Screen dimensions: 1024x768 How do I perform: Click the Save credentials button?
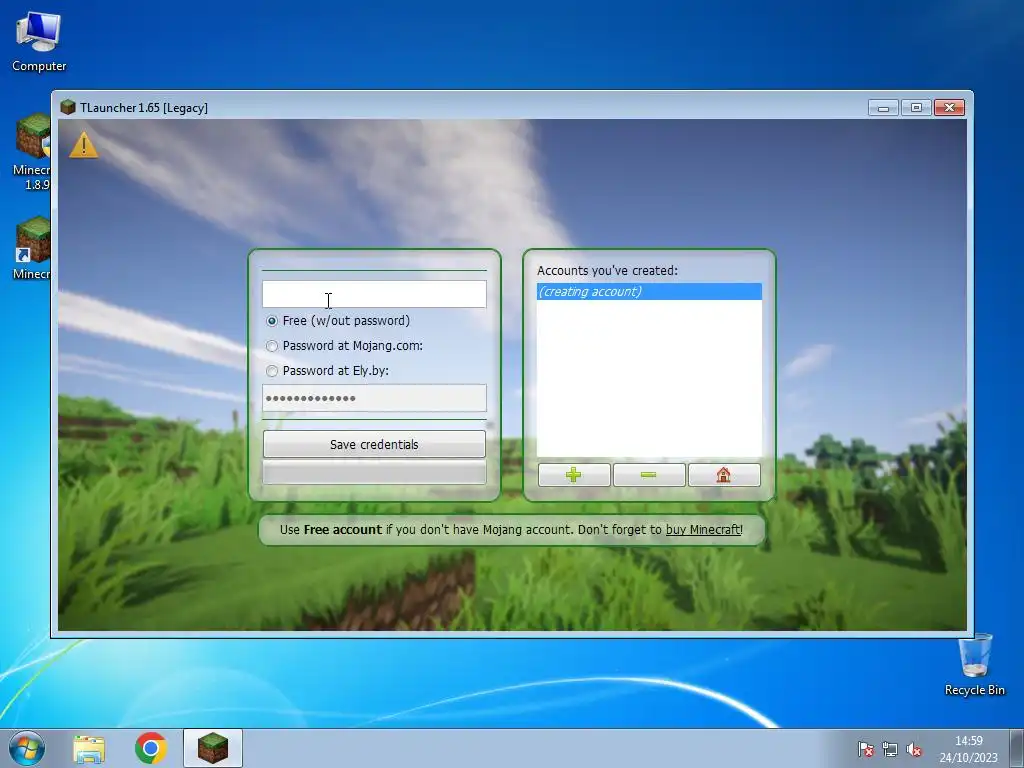click(374, 444)
